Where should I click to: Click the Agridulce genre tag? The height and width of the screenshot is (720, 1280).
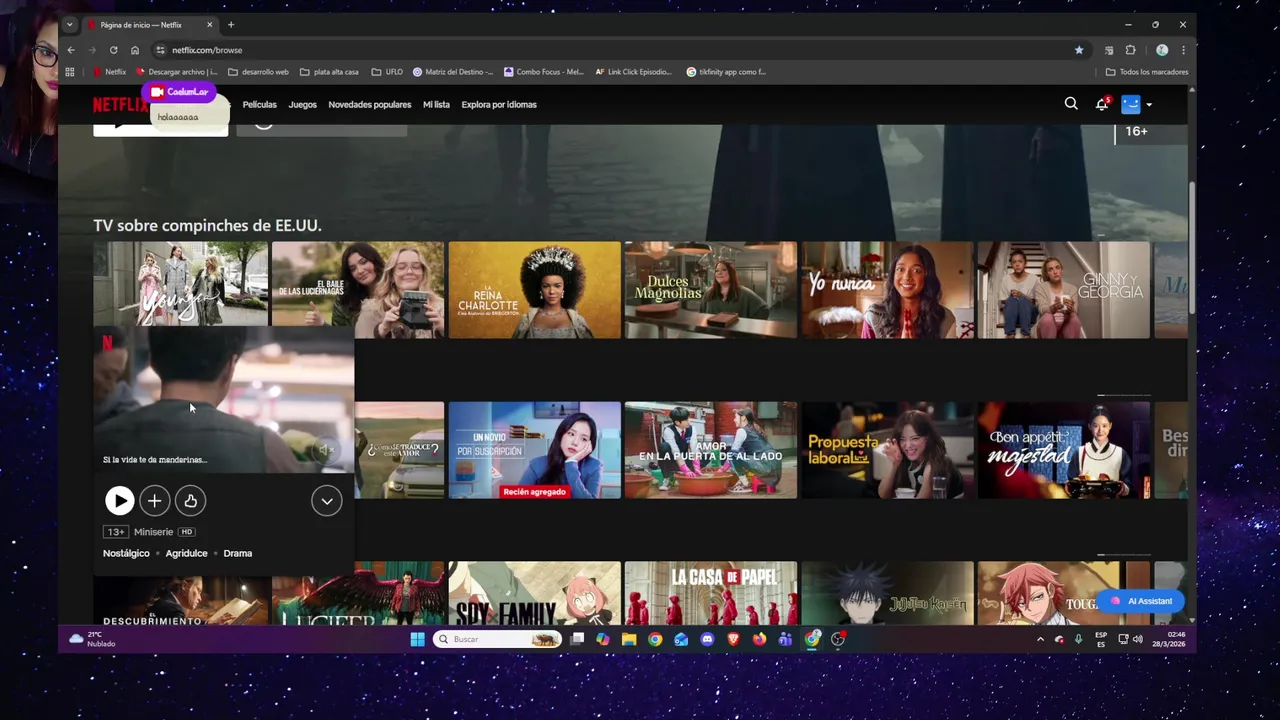click(187, 553)
